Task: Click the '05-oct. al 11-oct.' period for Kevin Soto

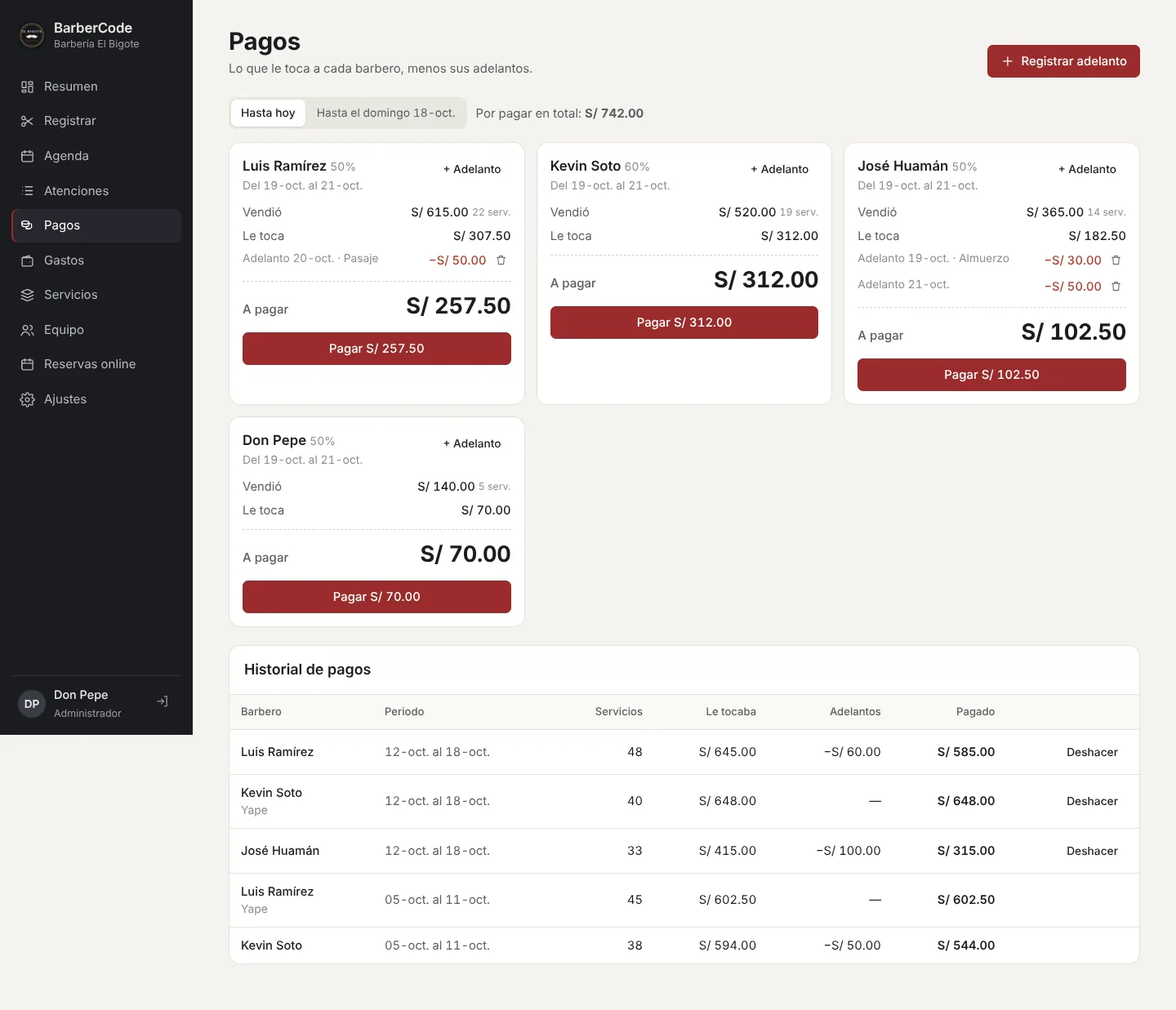Action: pyautogui.click(x=437, y=945)
